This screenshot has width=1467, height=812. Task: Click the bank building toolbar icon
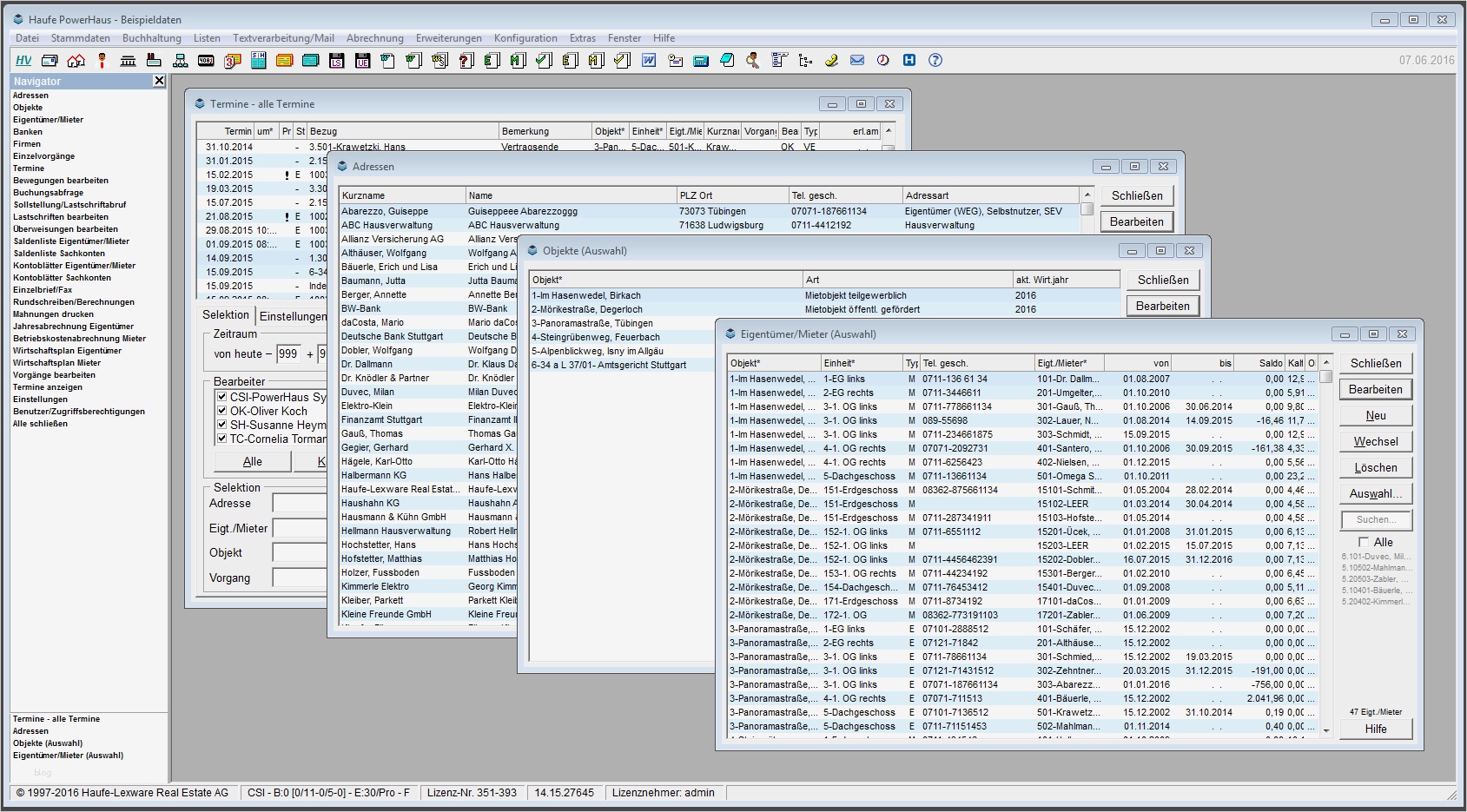128,60
